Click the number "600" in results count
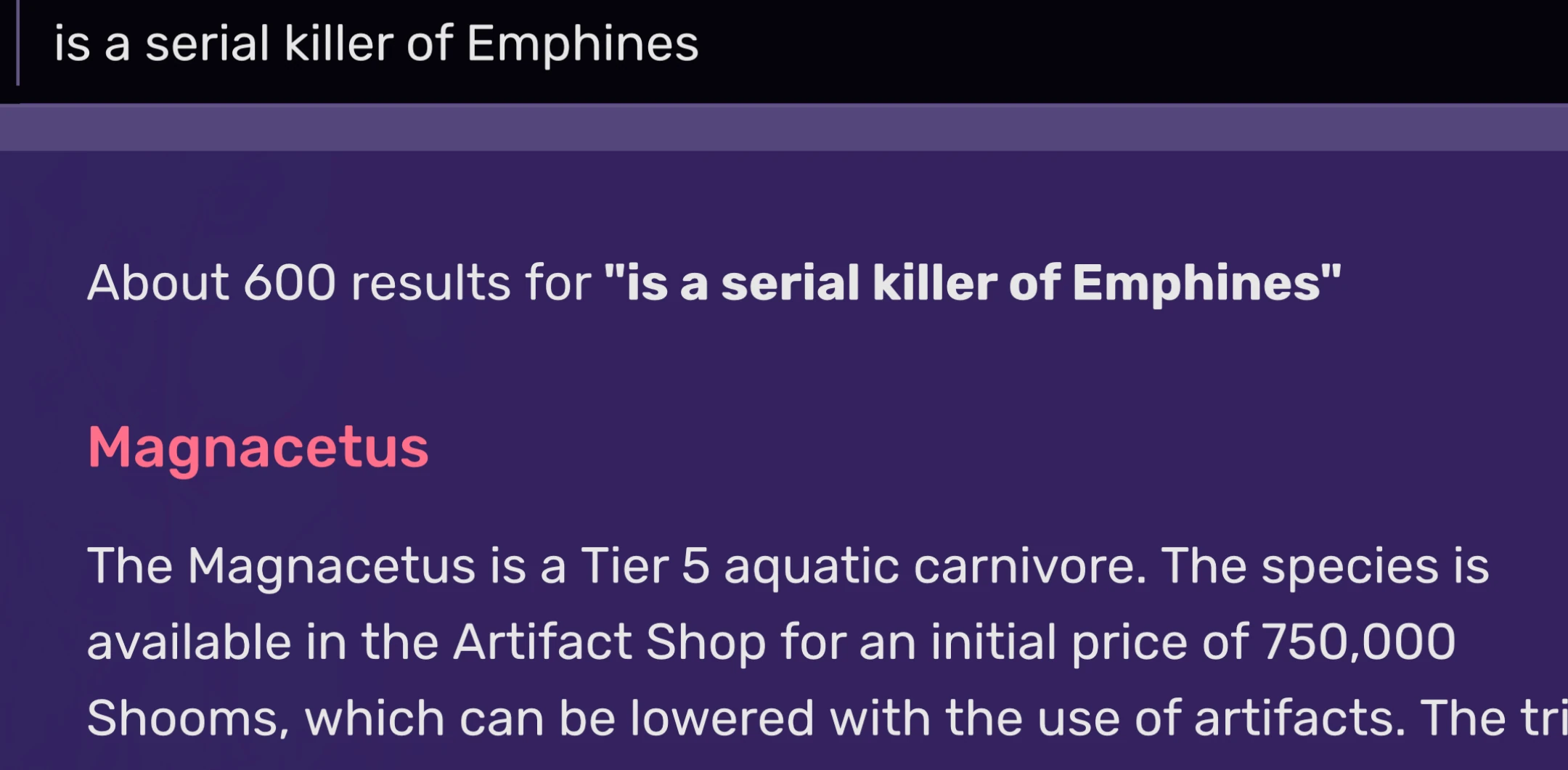The image size is (1568, 770). 289,282
